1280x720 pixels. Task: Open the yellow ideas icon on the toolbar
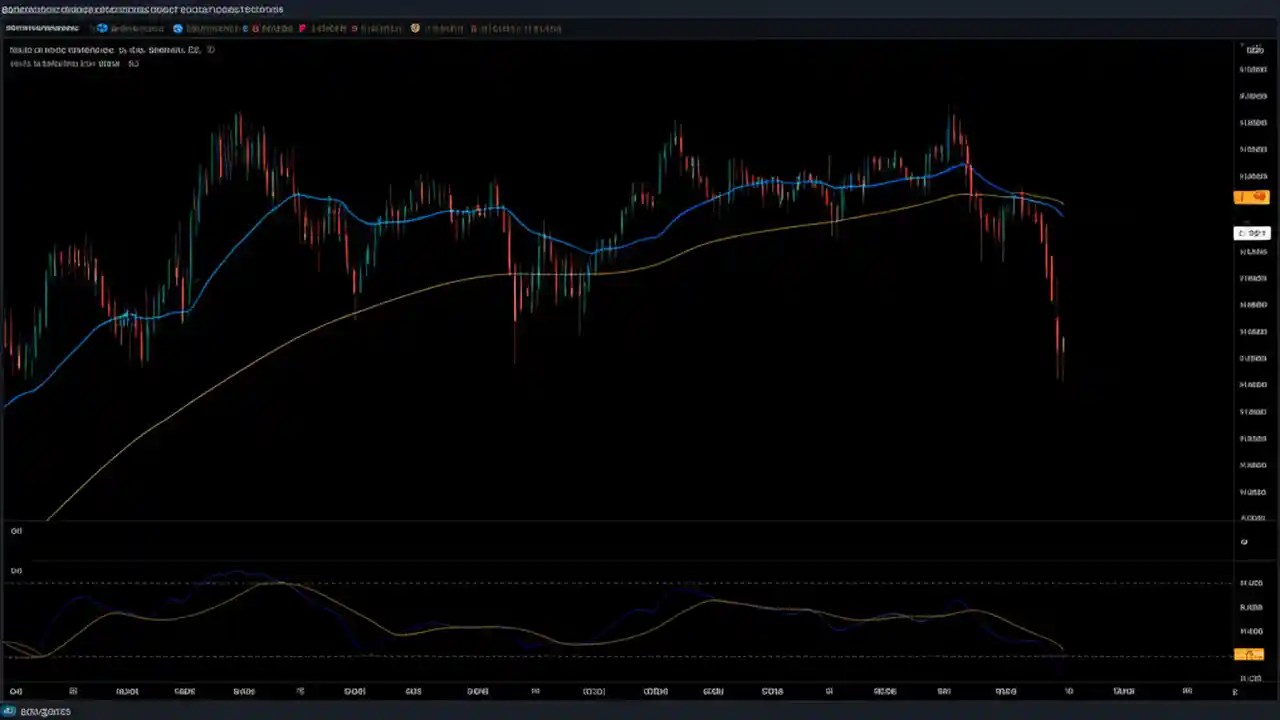(415, 28)
